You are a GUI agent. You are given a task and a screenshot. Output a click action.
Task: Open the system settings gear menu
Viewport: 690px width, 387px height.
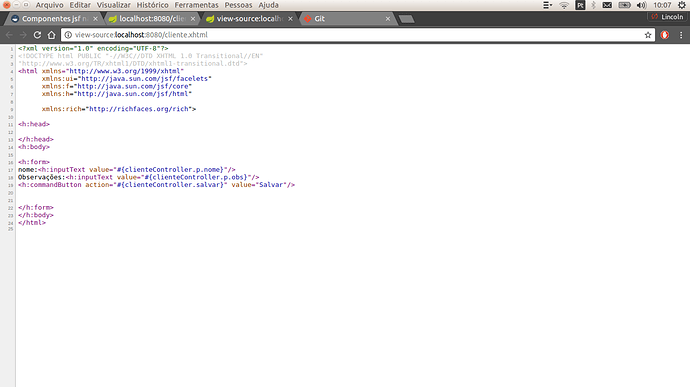click(682, 5)
